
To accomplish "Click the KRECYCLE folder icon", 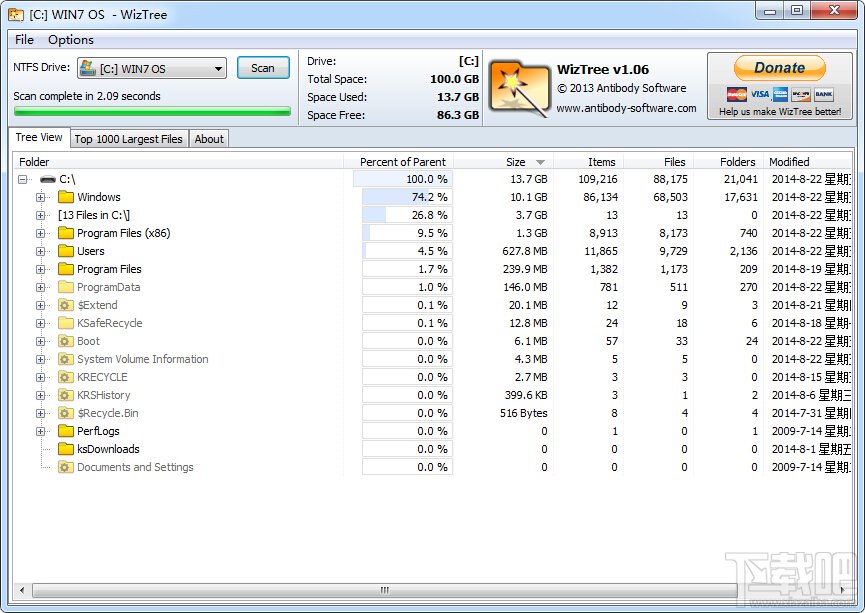I will coord(66,377).
